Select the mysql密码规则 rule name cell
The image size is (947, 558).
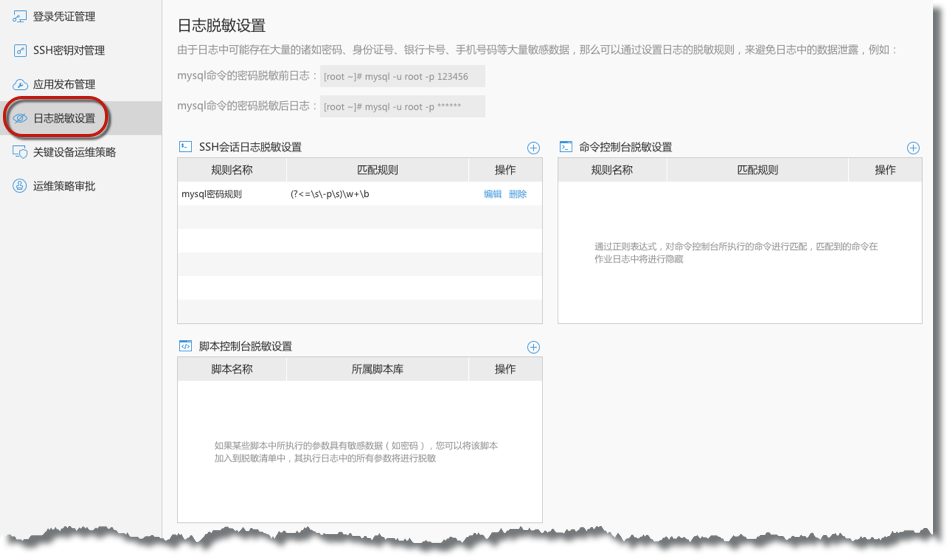(x=212, y=194)
